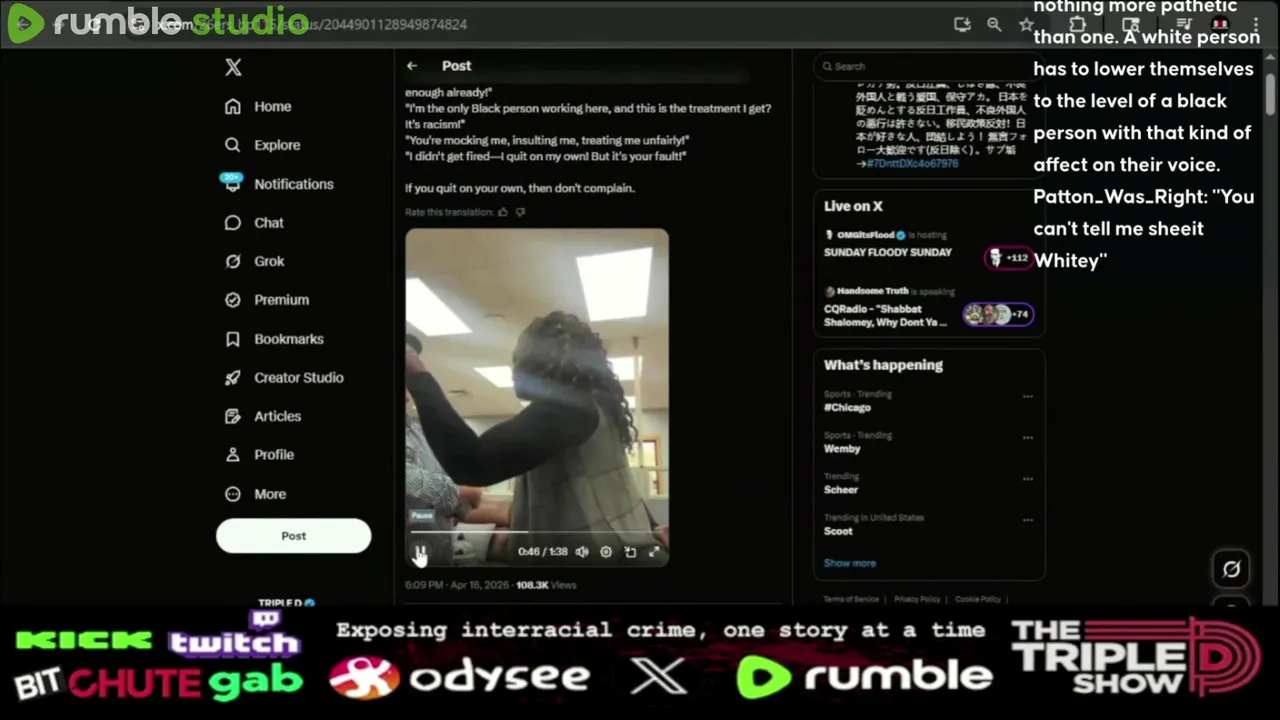Open the +74 listeners badge
The height and width of the screenshot is (720, 1280).
[x=998, y=314]
